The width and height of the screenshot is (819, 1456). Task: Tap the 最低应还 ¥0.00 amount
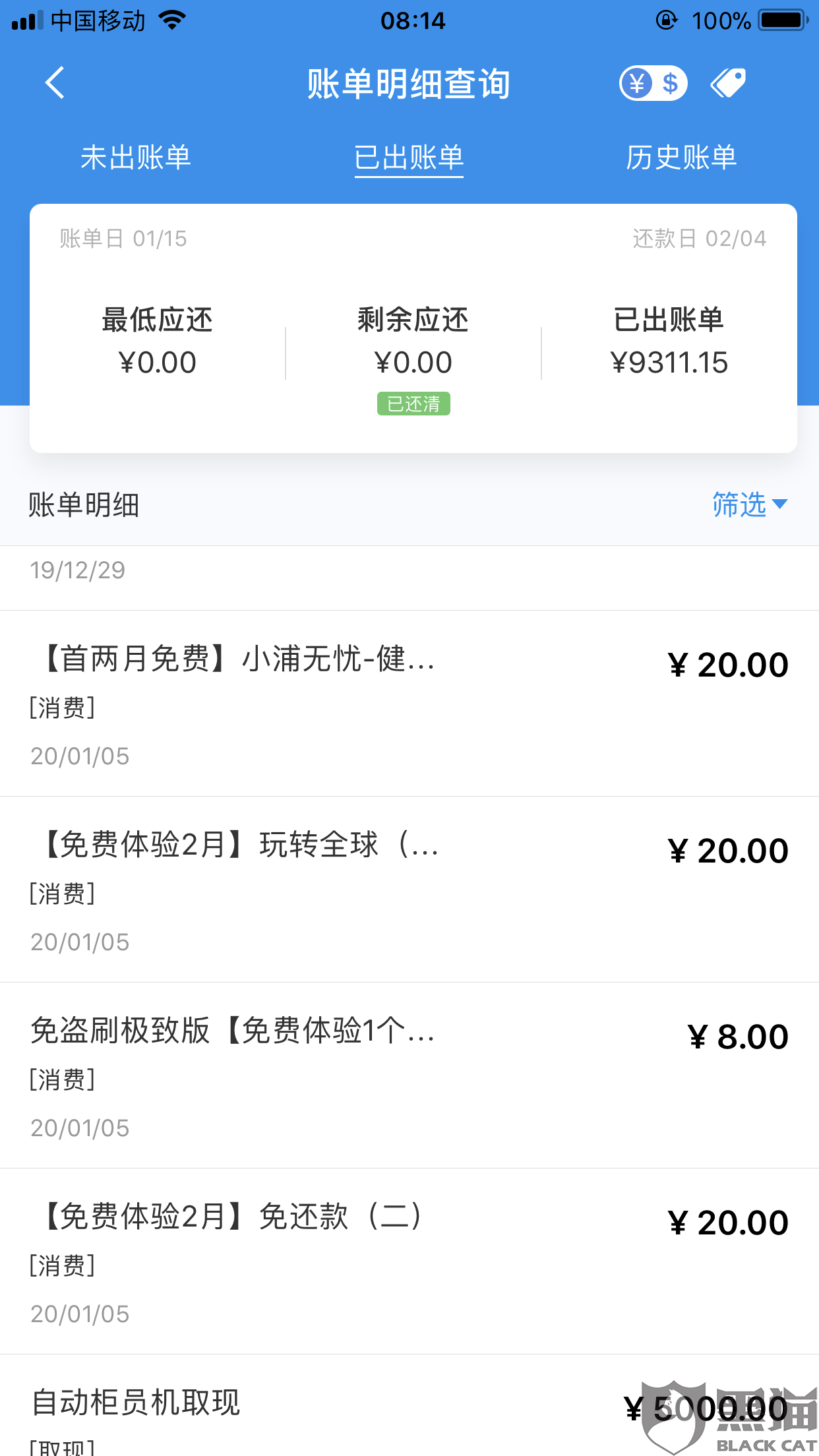pos(158,363)
